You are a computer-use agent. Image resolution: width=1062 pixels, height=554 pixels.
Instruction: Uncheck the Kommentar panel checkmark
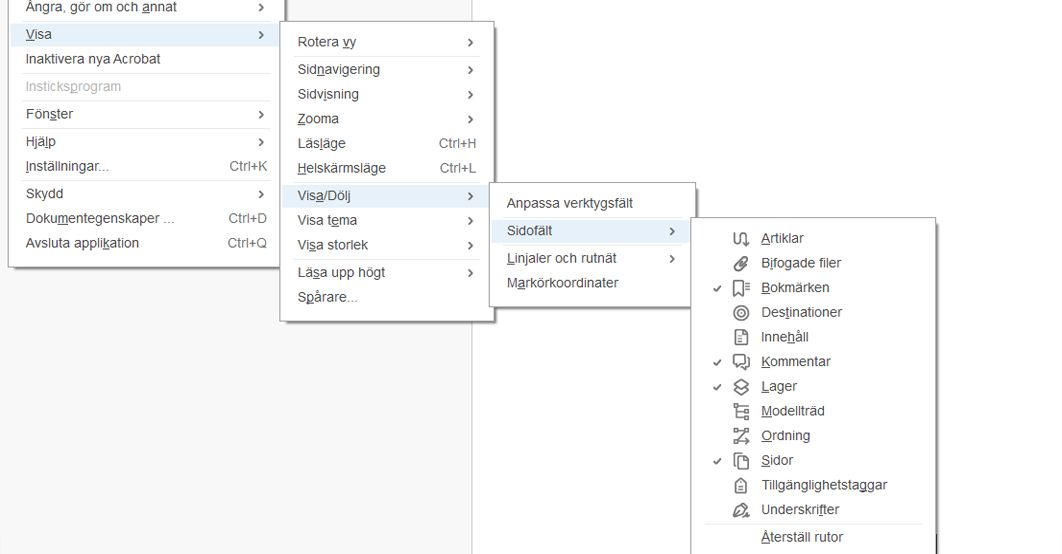pos(717,362)
